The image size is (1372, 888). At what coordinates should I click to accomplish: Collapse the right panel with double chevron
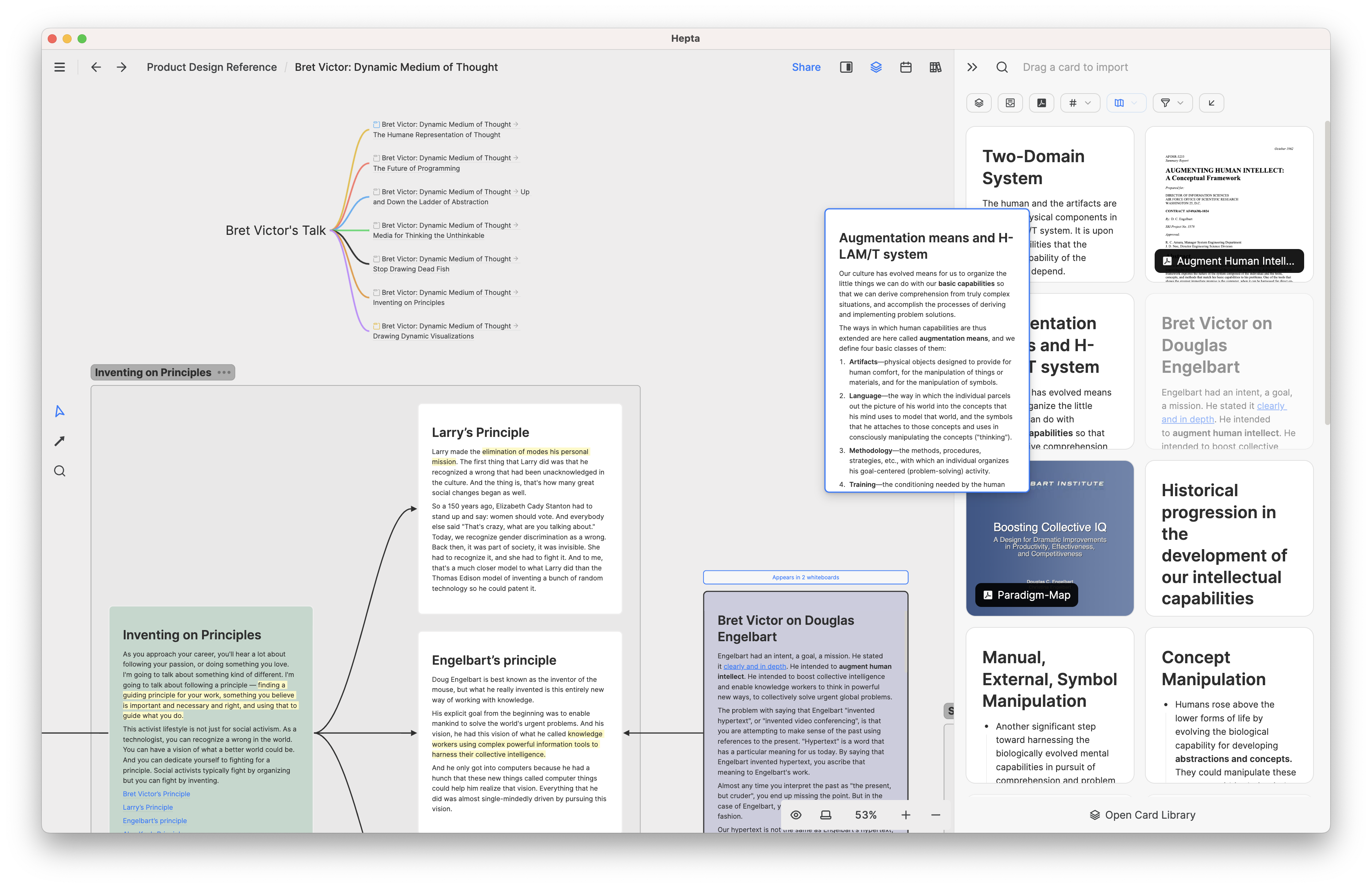point(972,67)
